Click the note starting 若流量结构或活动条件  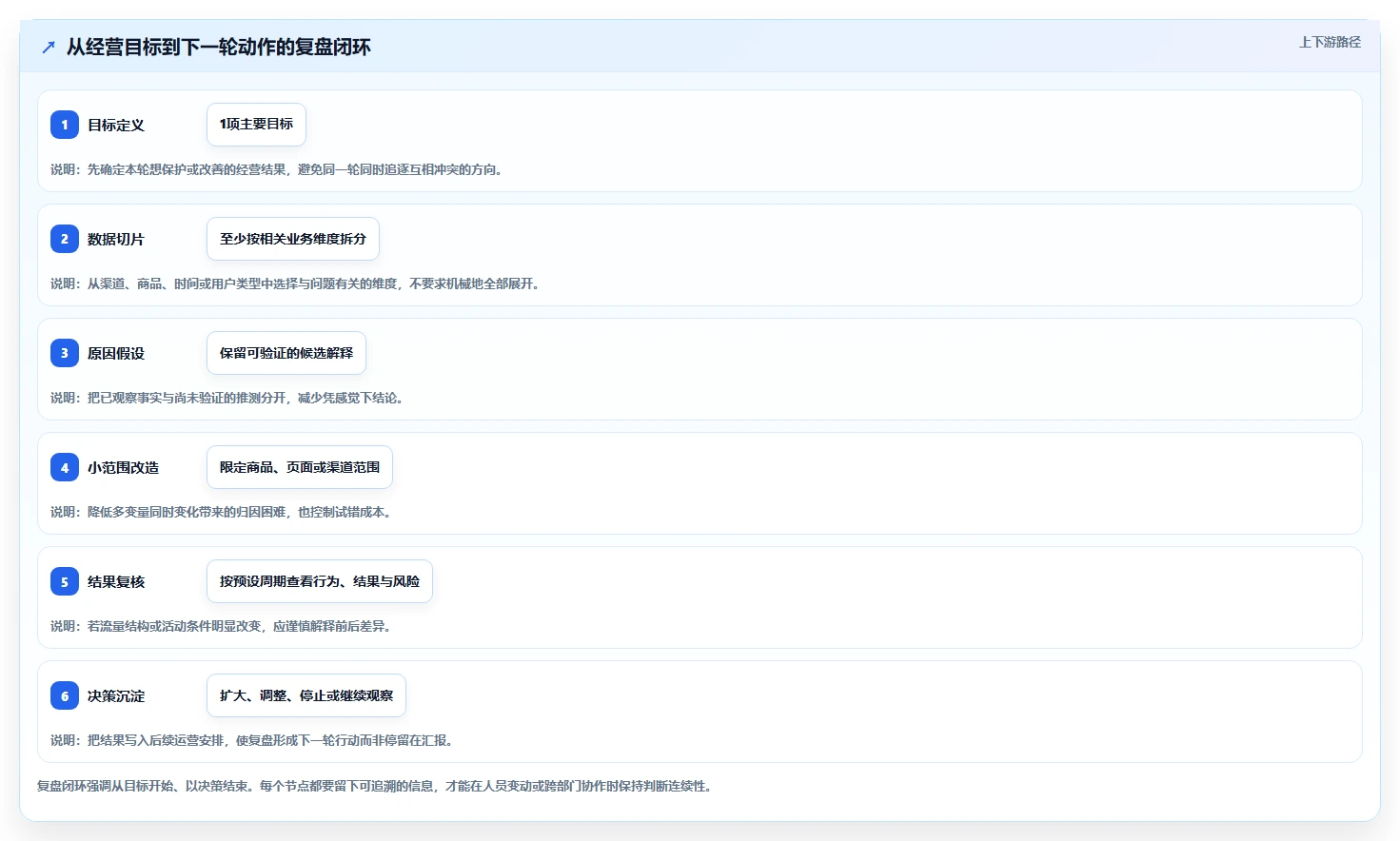point(222,626)
